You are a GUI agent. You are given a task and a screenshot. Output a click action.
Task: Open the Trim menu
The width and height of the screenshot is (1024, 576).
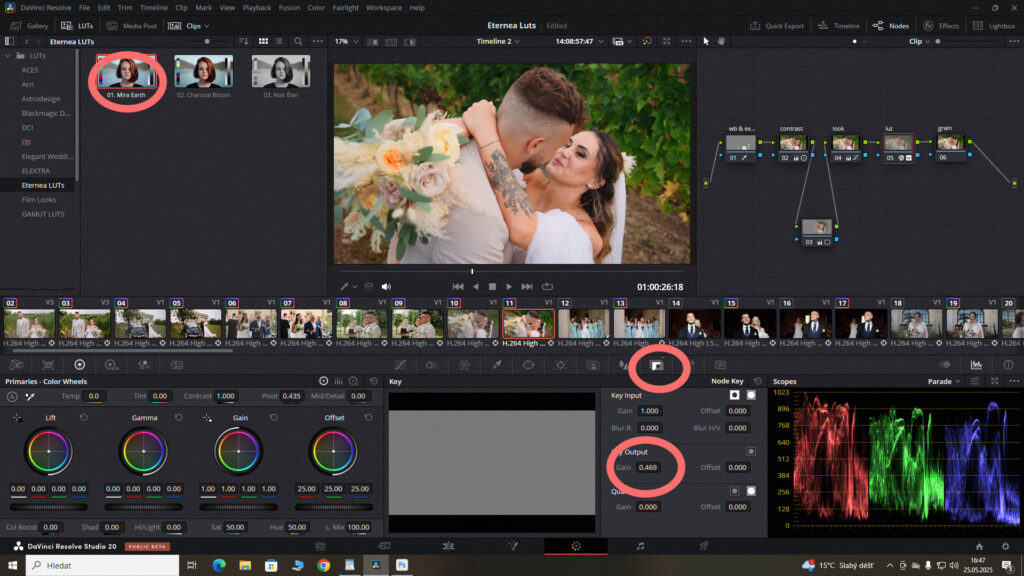click(125, 8)
